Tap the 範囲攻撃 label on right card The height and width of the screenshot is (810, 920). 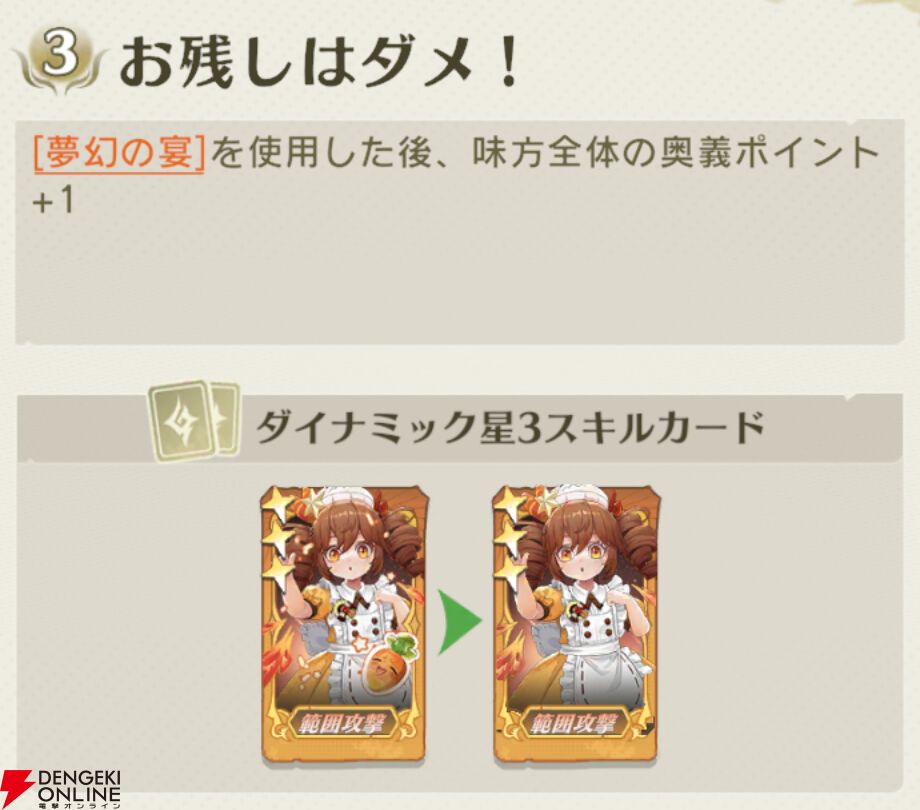573,725
